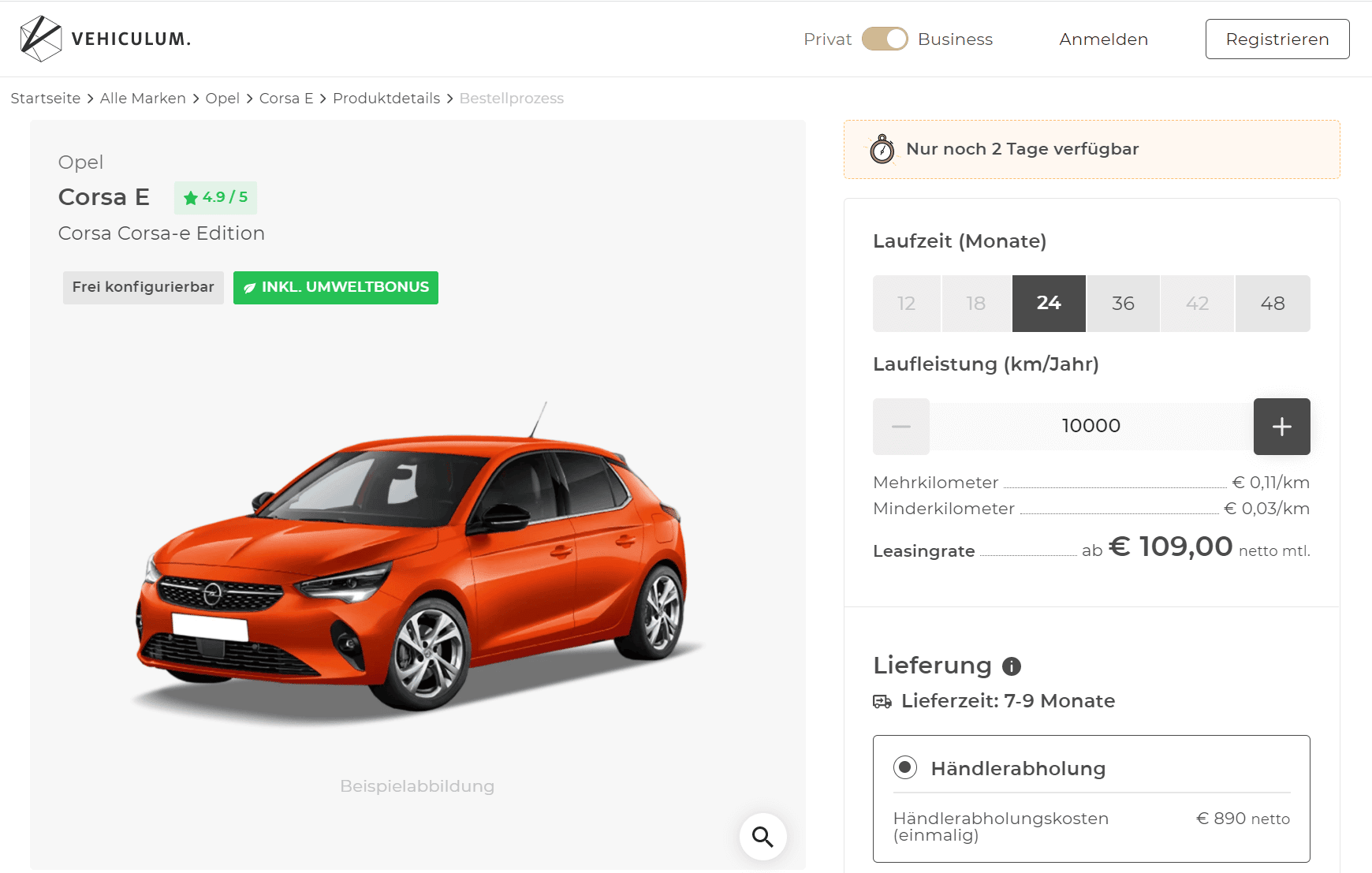Click the € 0,11/km Mehrkilometer value
The width and height of the screenshot is (1372, 873).
point(1271,483)
